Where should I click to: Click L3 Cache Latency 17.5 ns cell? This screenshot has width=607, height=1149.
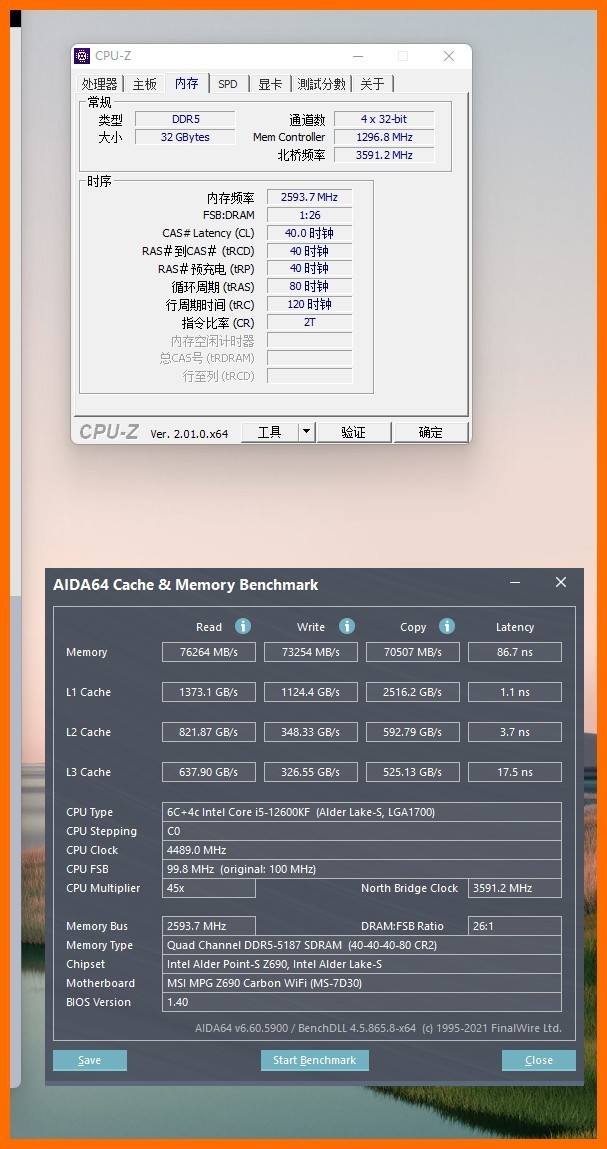(x=515, y=772)
